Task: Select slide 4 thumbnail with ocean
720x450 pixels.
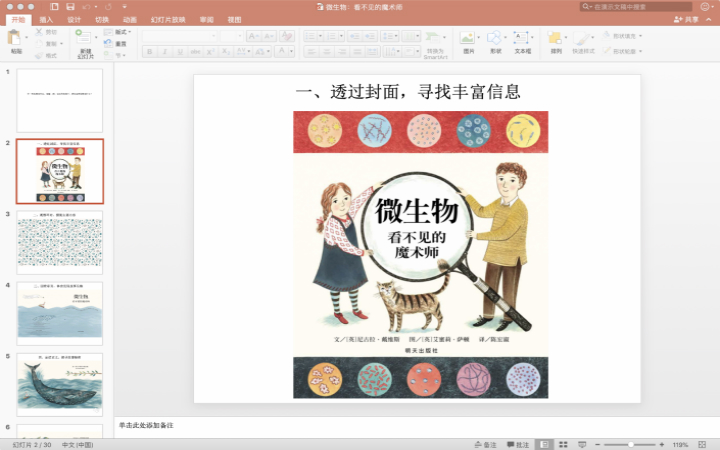Action: pos(60,313)
